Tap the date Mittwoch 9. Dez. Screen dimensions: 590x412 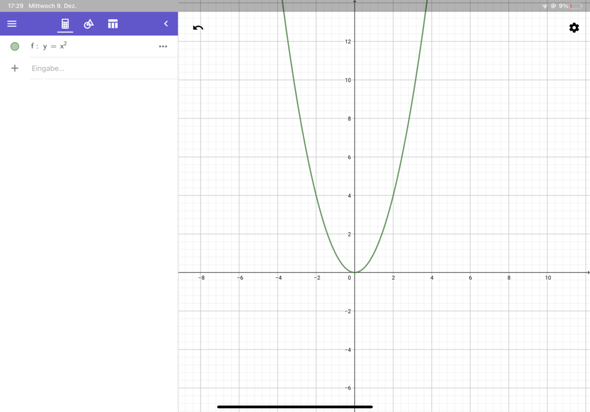(52, 6)
